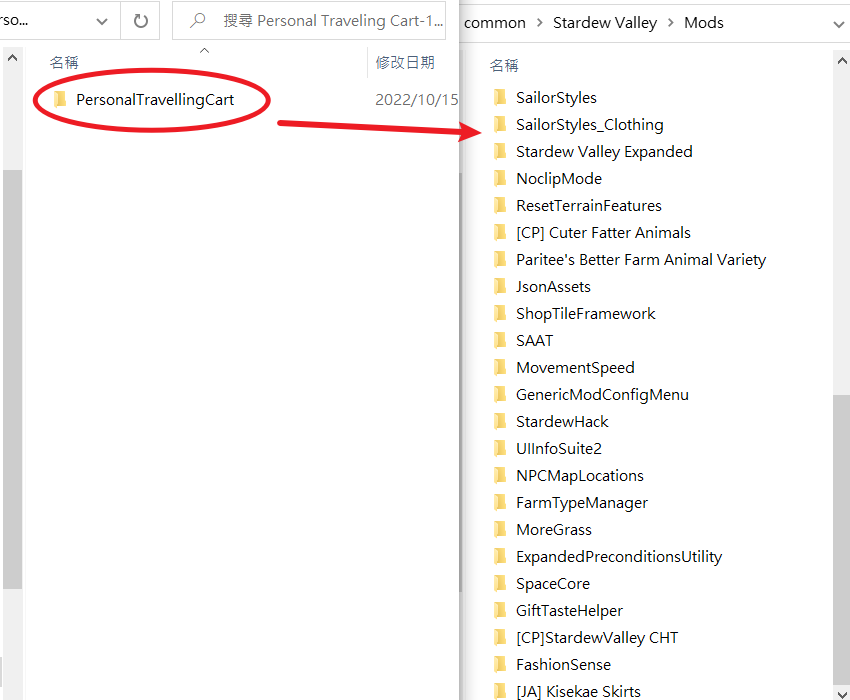This screenshot has width=850, height=700.
Task: Sort by the 名稱 column in the left window
Action: click(64, 63)
